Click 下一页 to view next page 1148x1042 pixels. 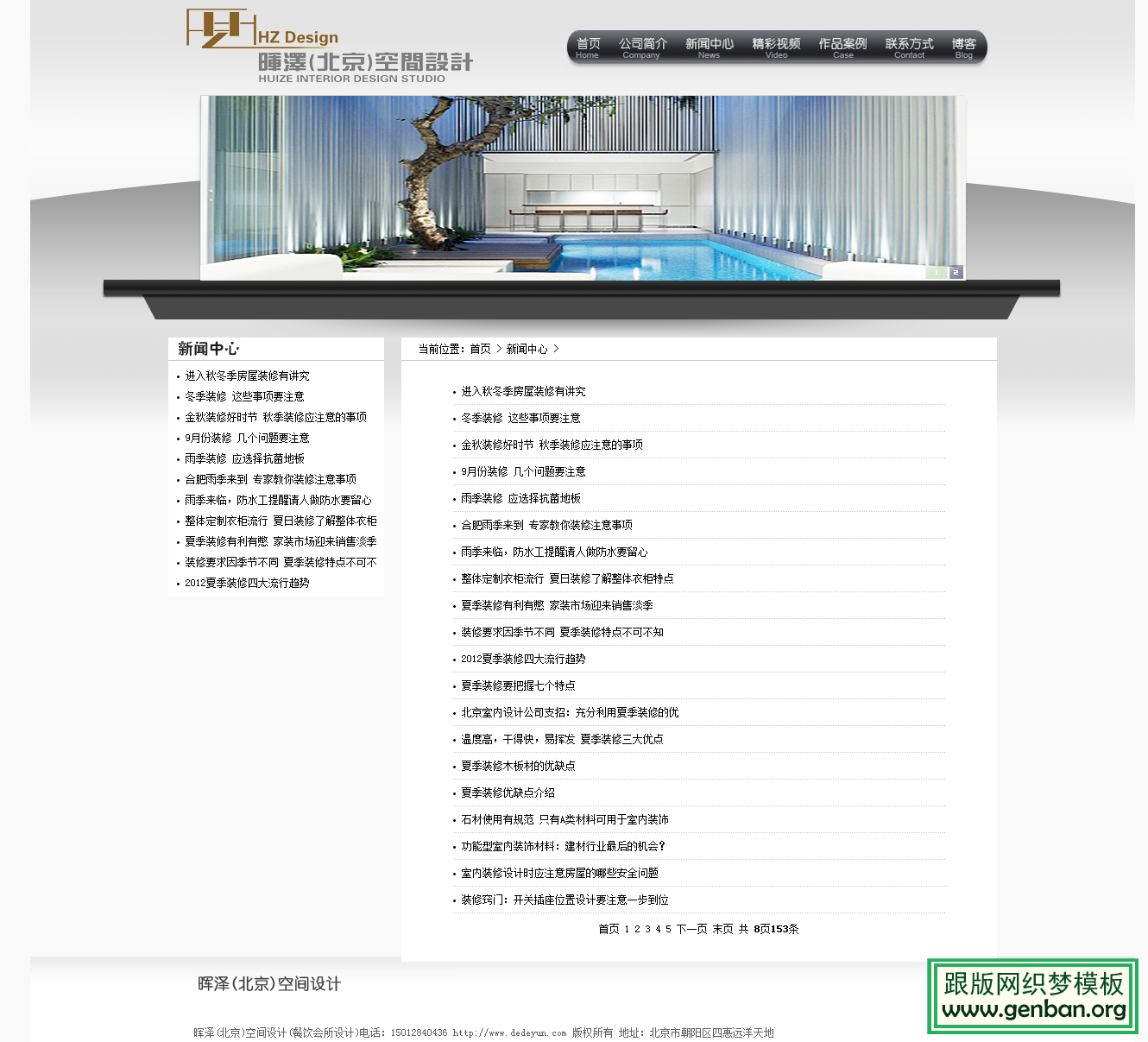[x=690, y=930]
